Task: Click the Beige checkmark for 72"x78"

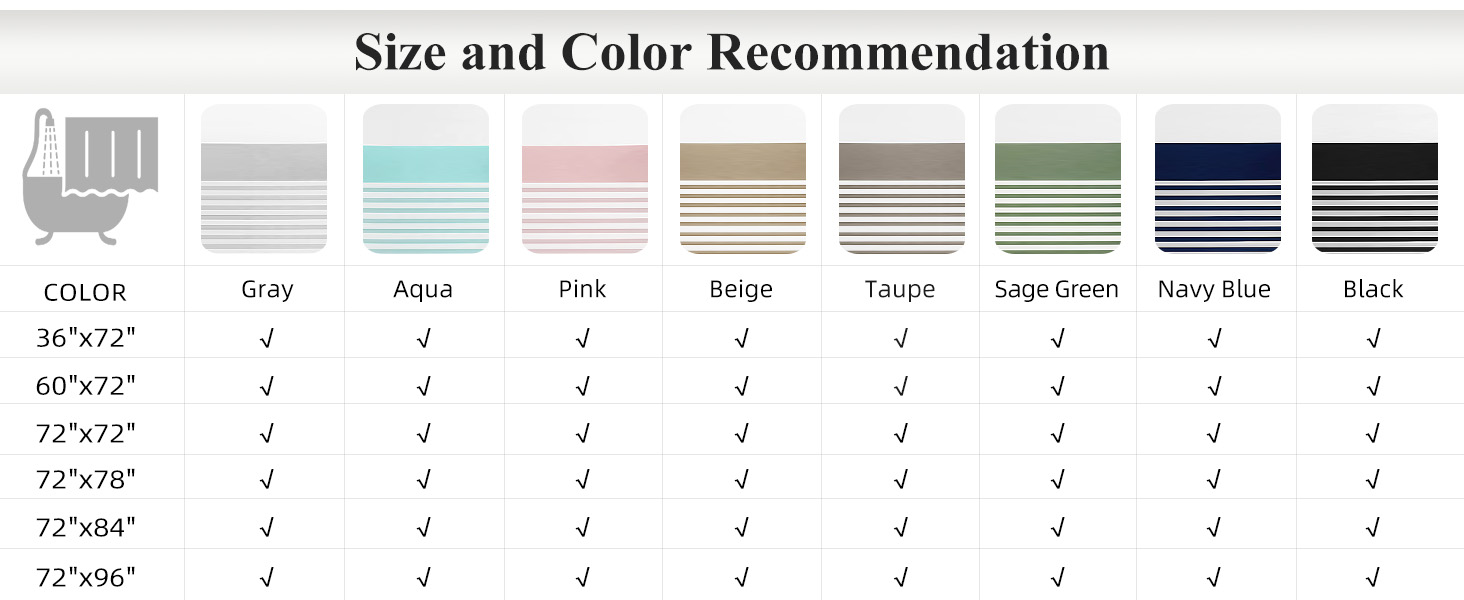Action: coord(741,480)
